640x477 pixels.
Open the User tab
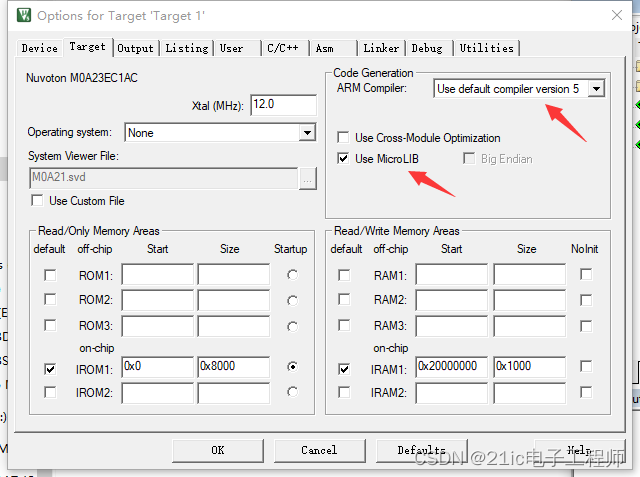237,48
